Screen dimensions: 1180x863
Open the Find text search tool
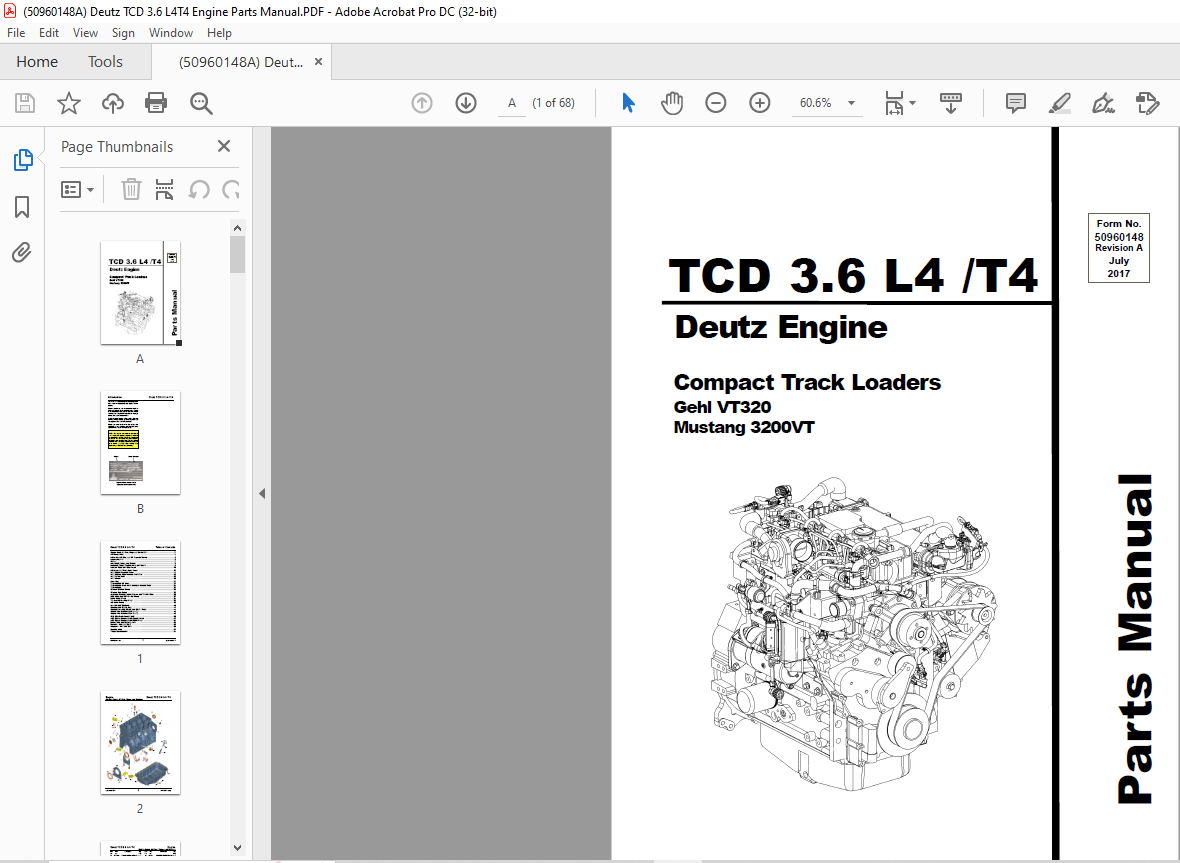(201, 103)
